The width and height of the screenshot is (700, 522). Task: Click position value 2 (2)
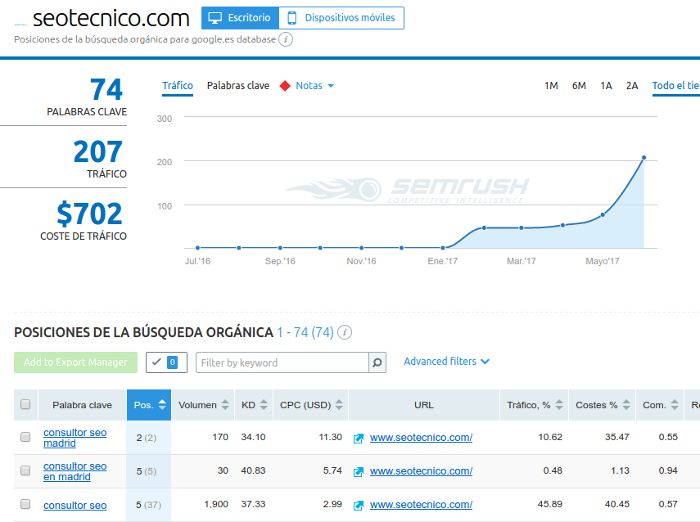tap(146, 438)
